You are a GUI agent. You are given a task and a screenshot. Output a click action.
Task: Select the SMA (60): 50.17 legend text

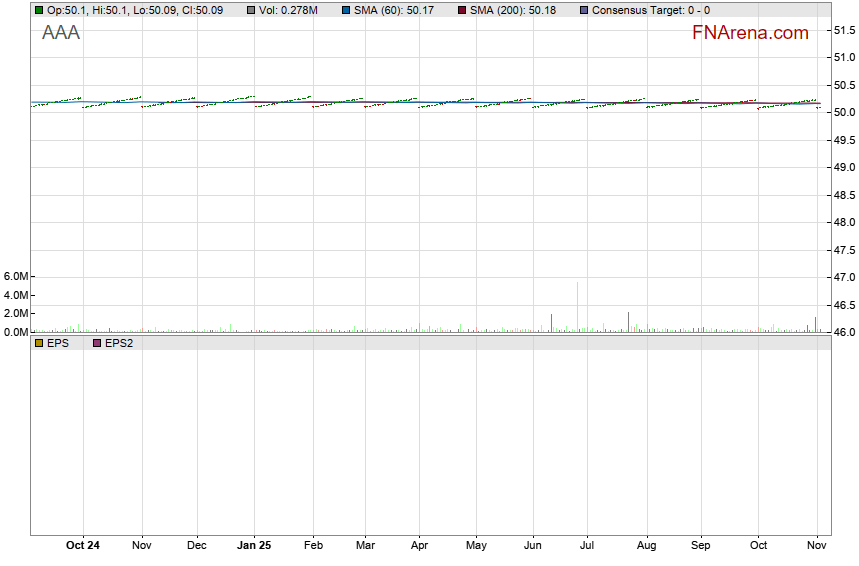[x=394, y=10]
